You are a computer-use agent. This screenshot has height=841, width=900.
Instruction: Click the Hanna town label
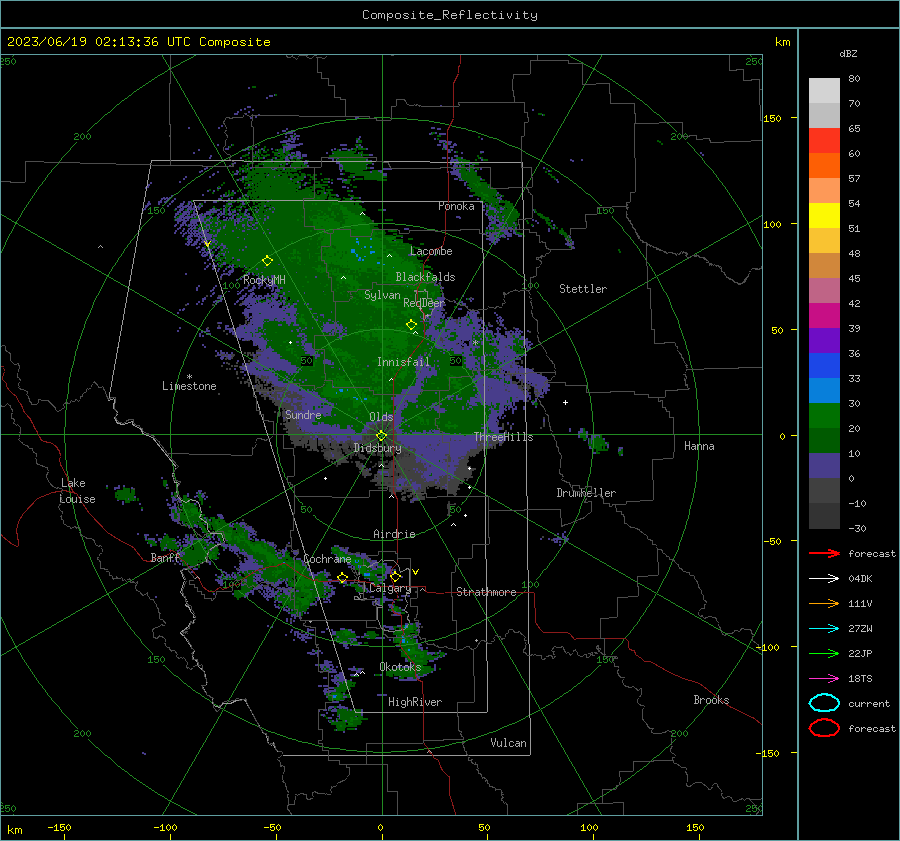(x=699, y=446)
